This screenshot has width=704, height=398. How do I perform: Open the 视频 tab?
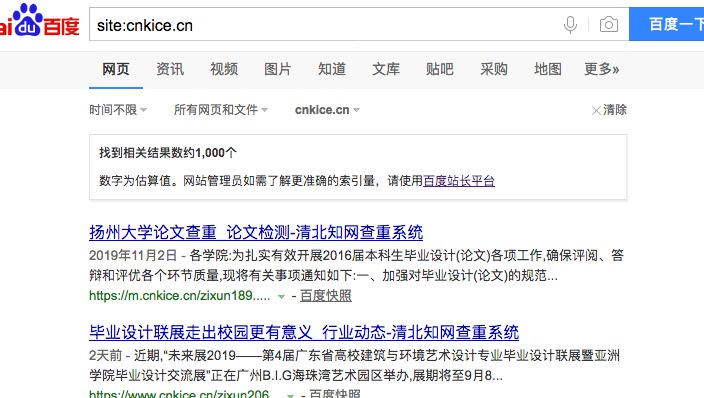click(224, 69)
